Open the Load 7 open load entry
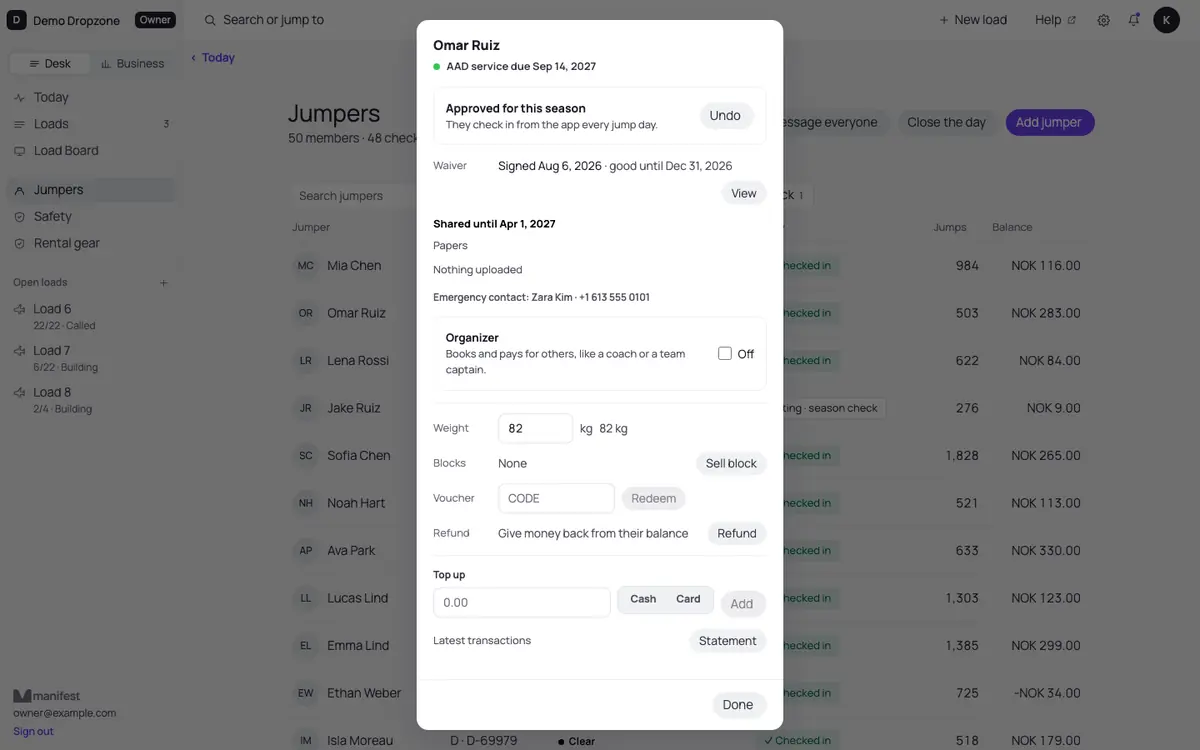The height and width of the screenshot is (750, 1200). point(91,358)
